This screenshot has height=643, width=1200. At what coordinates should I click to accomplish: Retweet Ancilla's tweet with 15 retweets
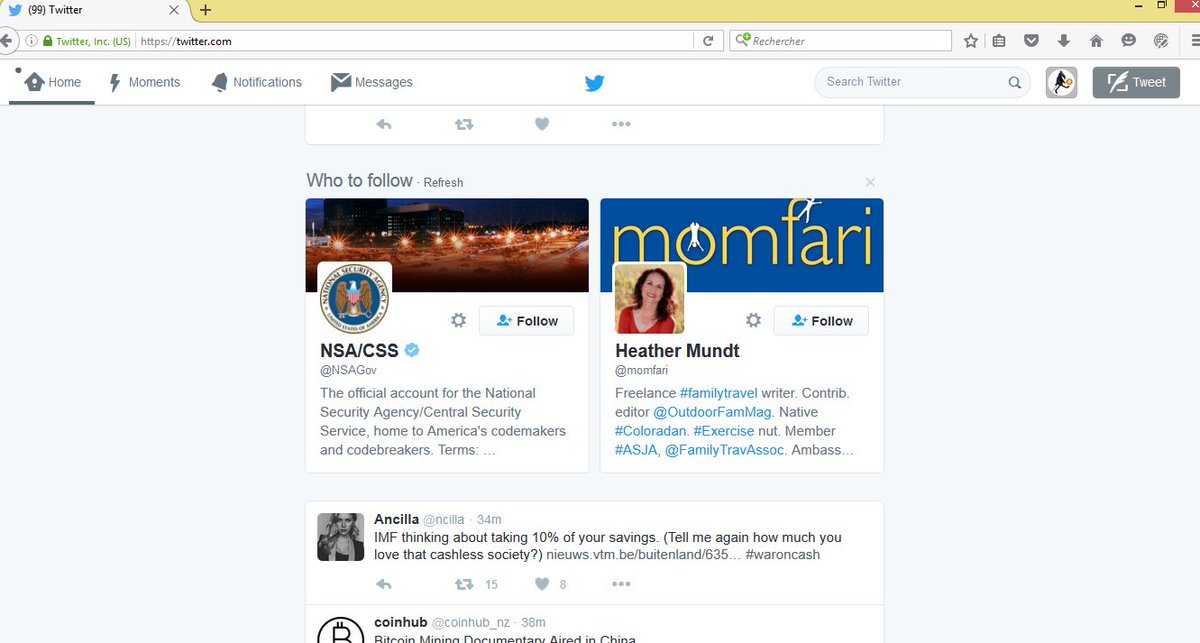464,584
